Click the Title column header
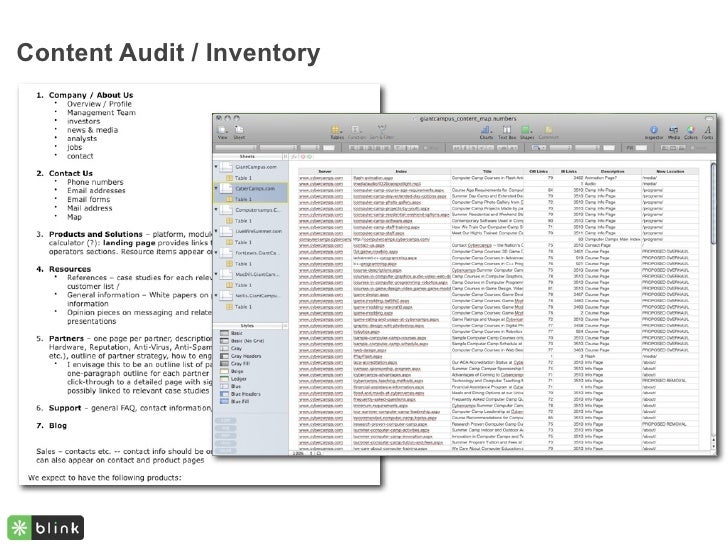Image resolution: width=728 pixels, height=546 pixels. tap(487, 171)
